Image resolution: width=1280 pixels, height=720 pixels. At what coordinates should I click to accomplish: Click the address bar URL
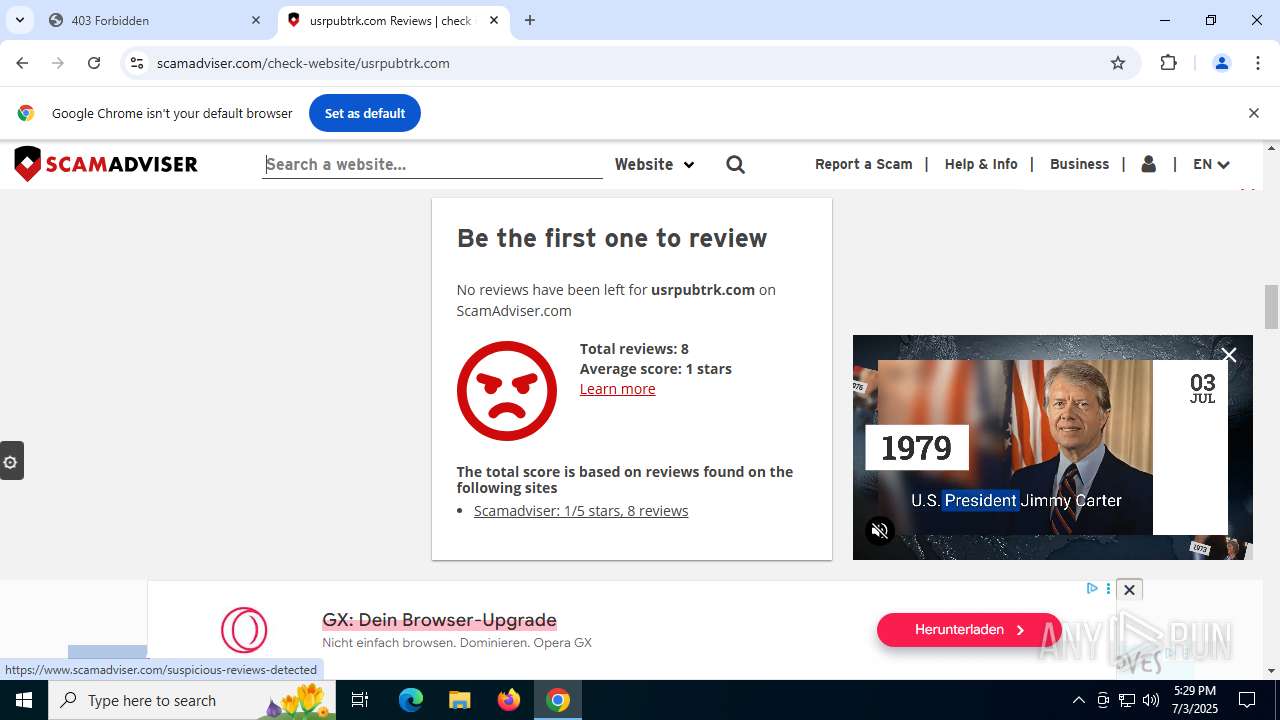coord(303,63)
